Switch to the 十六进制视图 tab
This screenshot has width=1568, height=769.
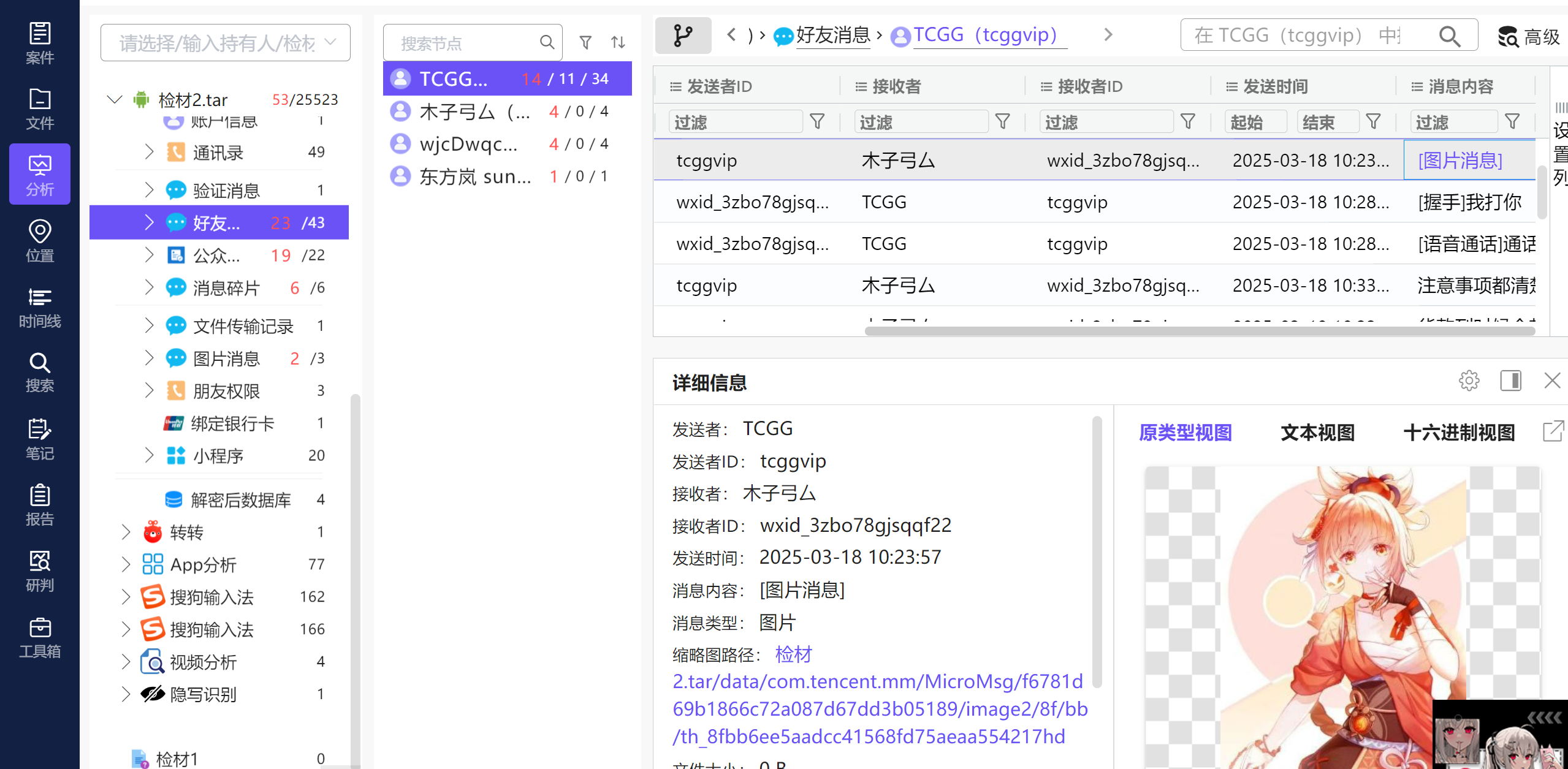(x=1459, y=433)
